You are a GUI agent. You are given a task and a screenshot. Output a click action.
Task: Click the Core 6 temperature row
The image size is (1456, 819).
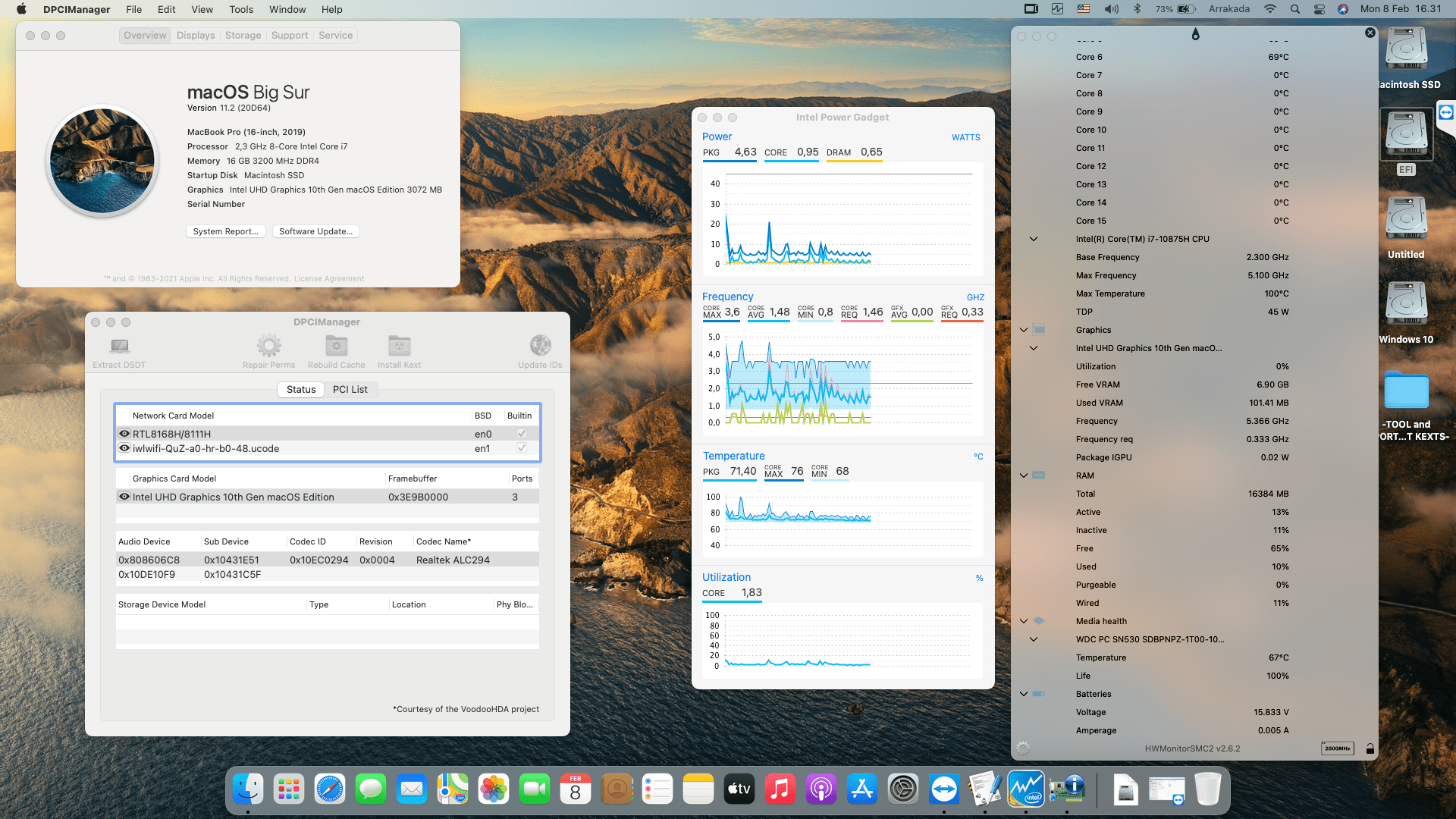tap(1181, 57)
